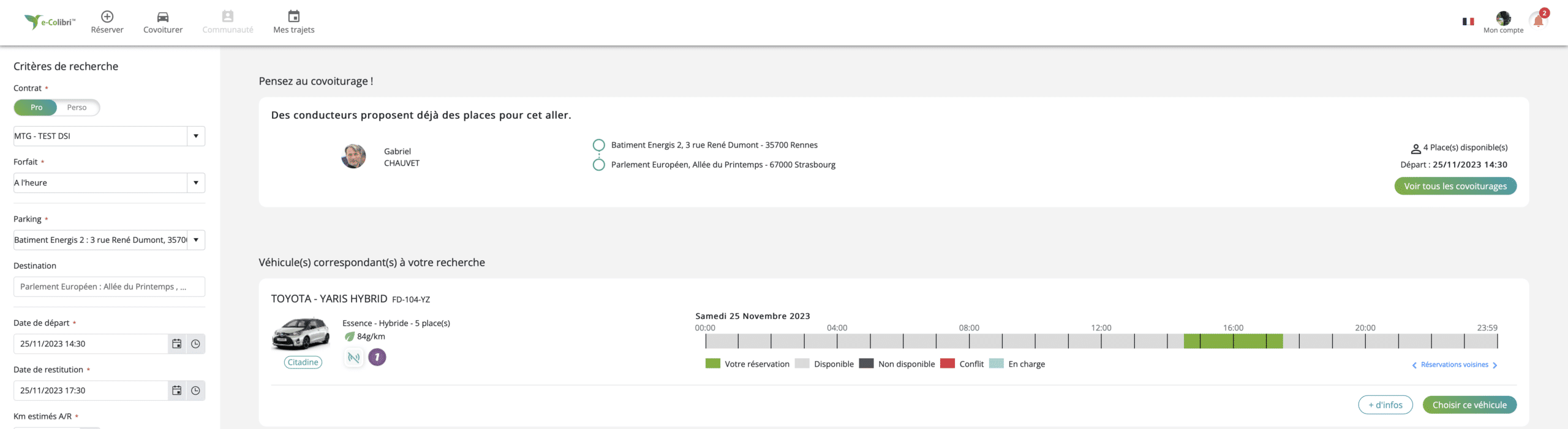
Task: Open calendar picker for Date de départ
Action: (176, 344)
